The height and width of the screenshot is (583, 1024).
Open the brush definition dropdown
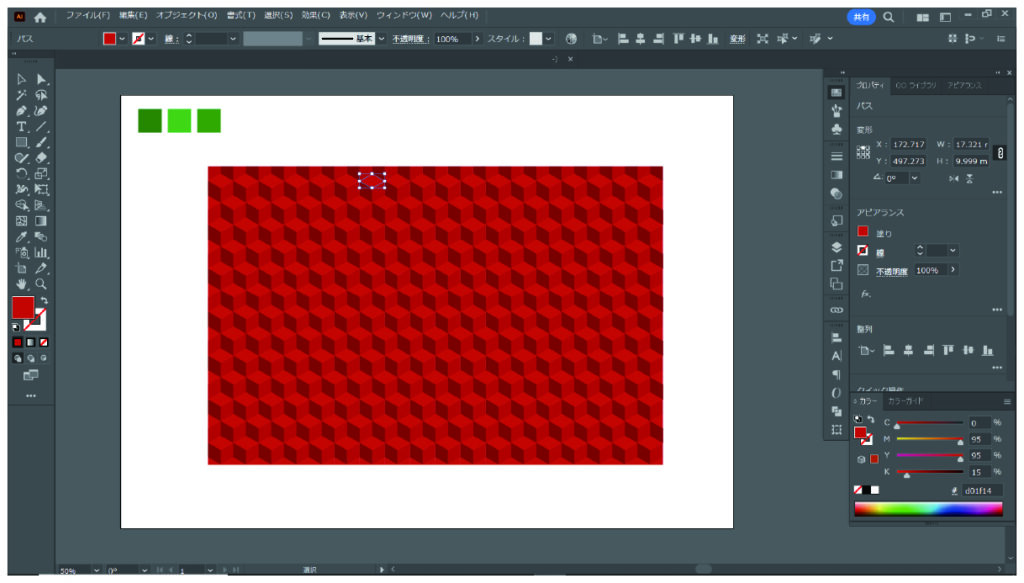pos(381,39)
